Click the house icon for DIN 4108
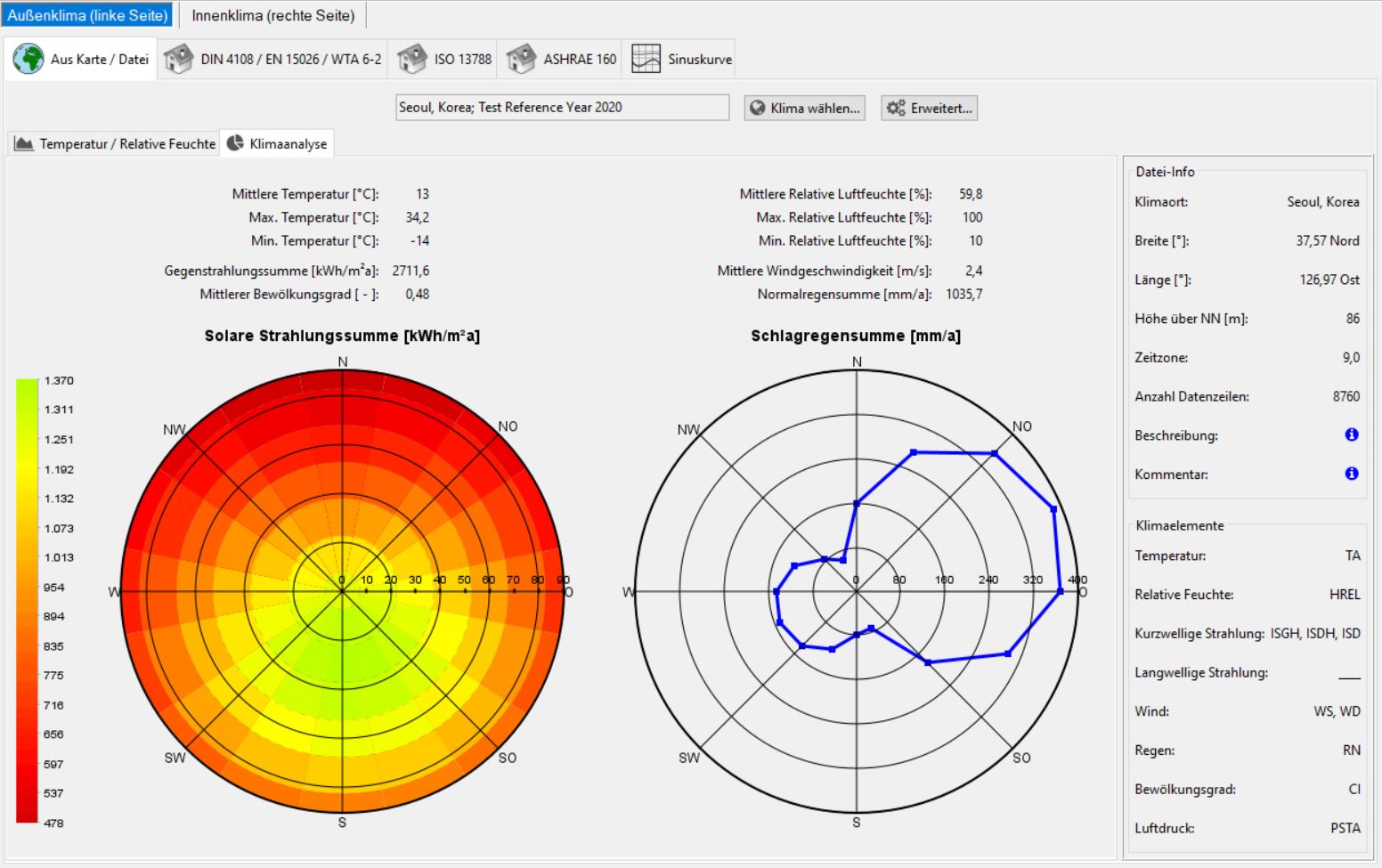The width and height of the screenshot is (1382, 868). [x=178, y=59]
